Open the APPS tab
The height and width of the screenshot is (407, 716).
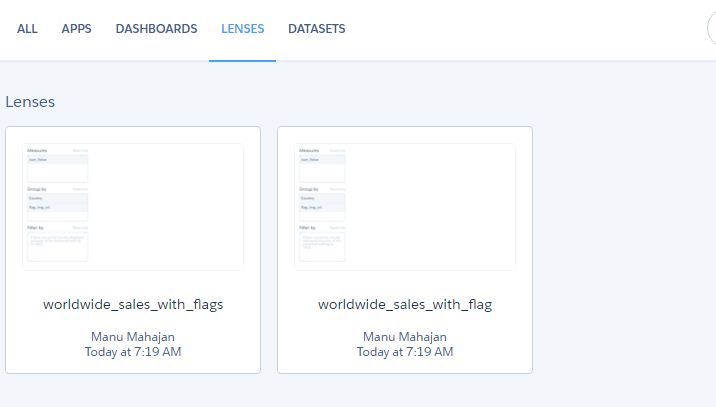point(76,29)
